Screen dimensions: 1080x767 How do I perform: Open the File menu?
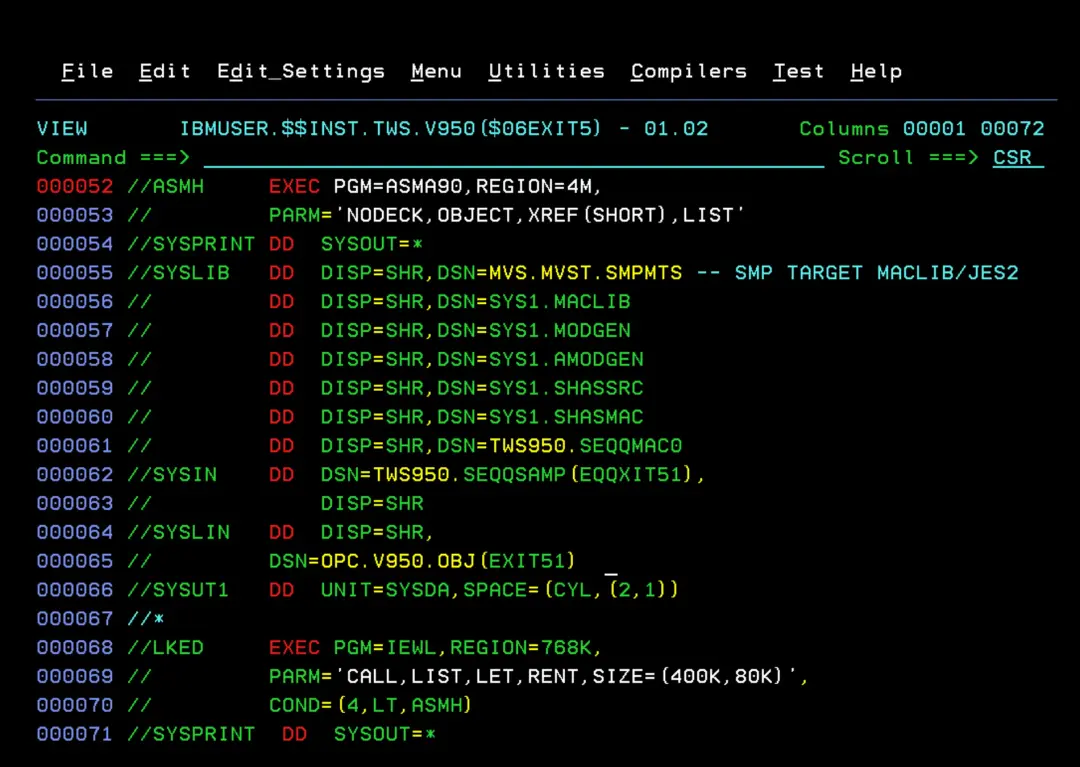click(x=87, y=71)
